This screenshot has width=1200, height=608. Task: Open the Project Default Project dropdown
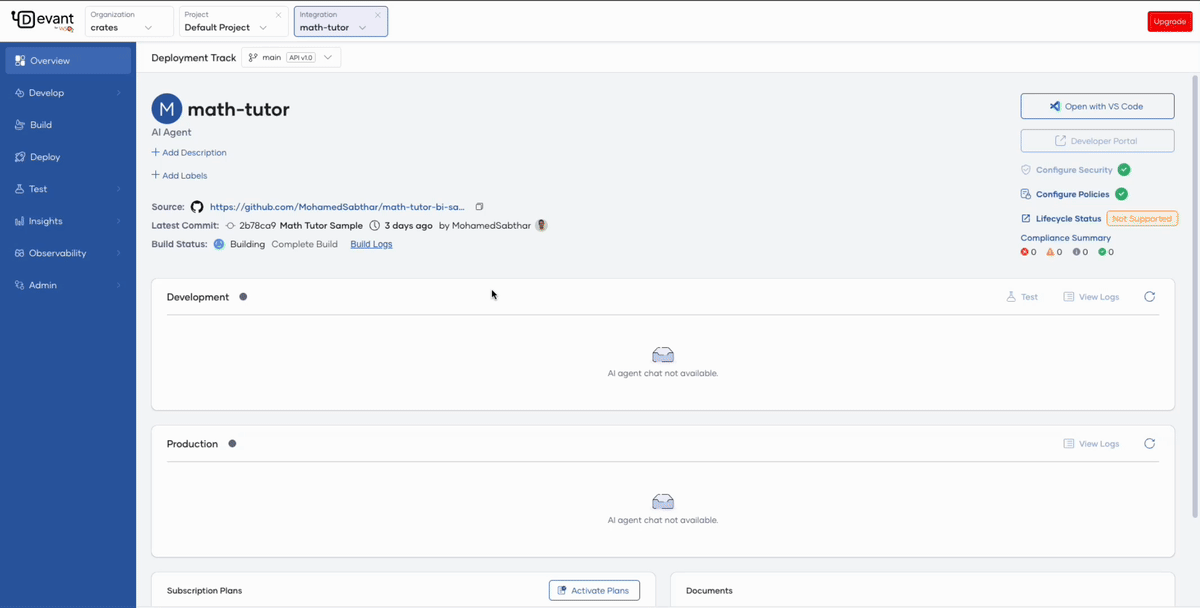[233, 21]
